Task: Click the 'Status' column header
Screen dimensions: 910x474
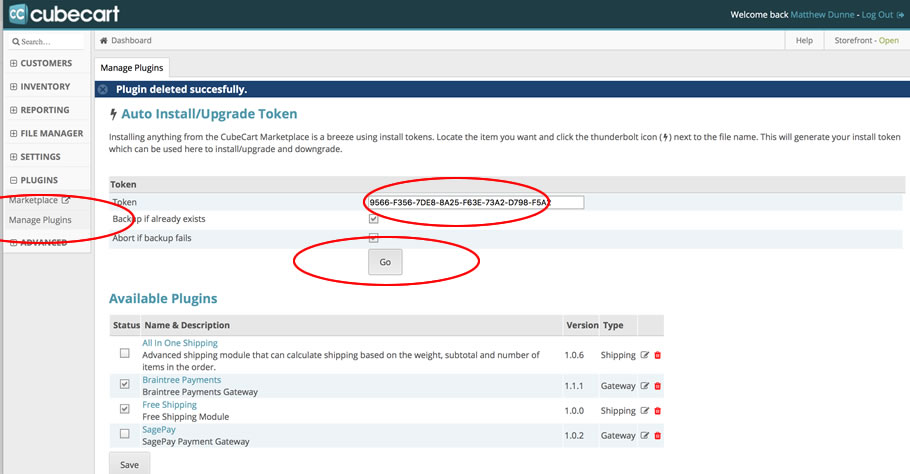Action: [126, 325]
